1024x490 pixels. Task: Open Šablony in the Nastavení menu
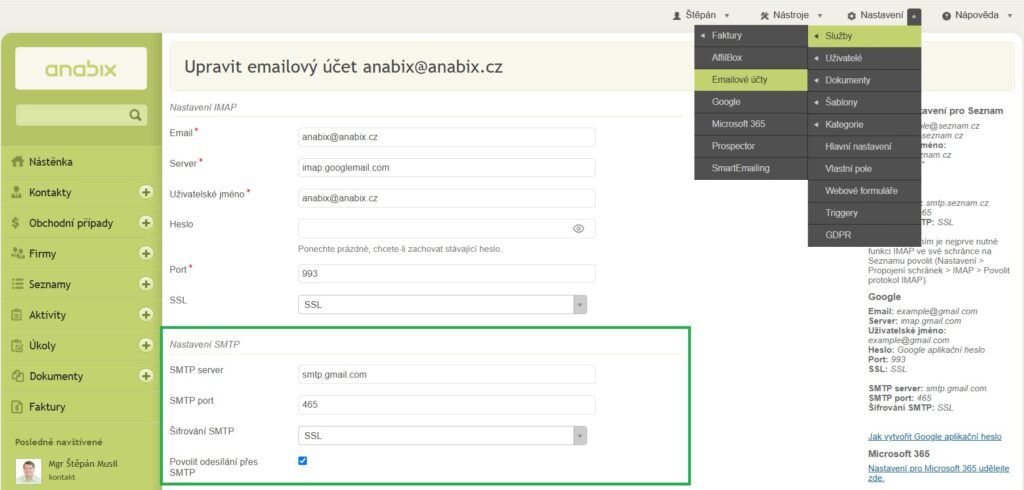[x=864, y=102]
